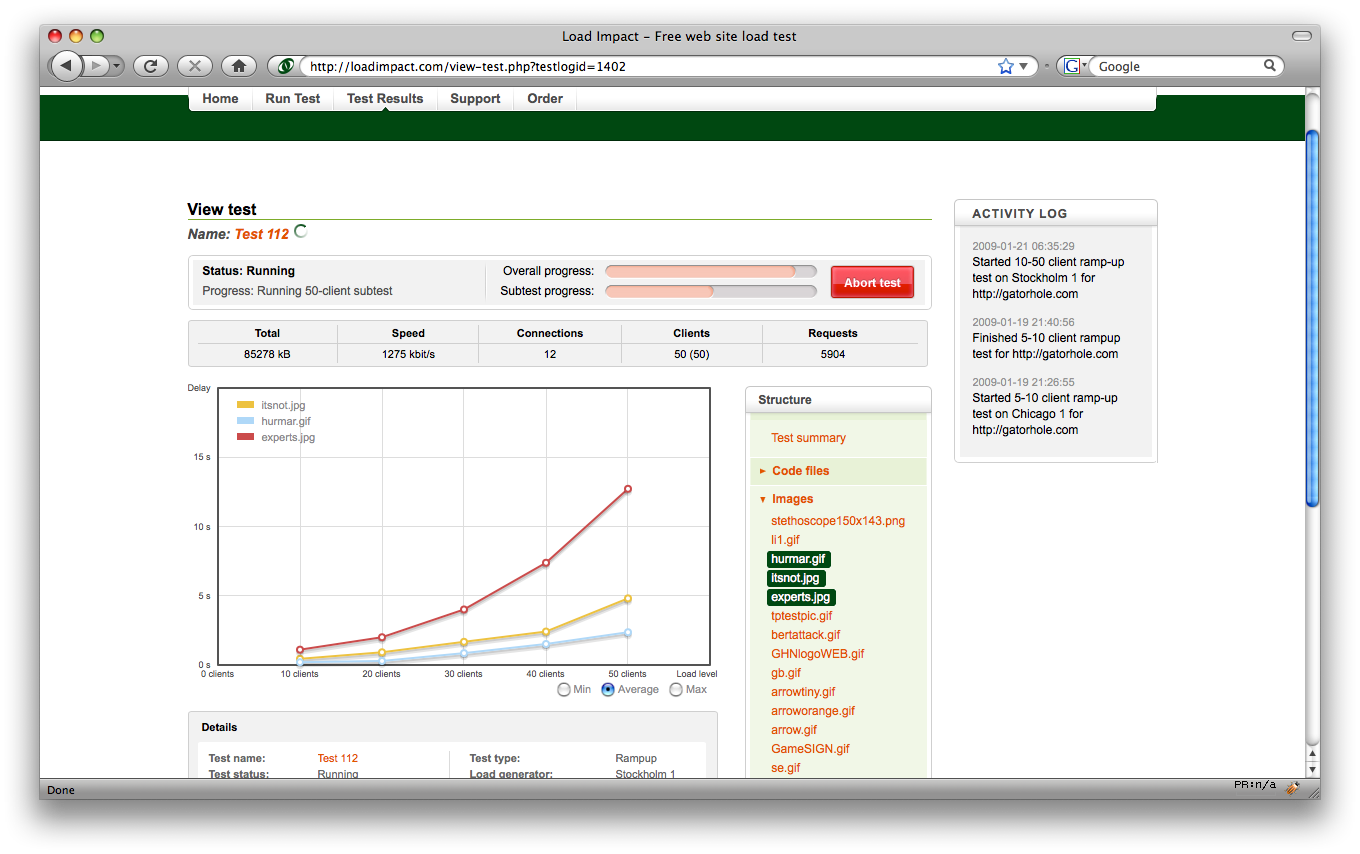
Task: Collapse the Images section
Action: 792,499
